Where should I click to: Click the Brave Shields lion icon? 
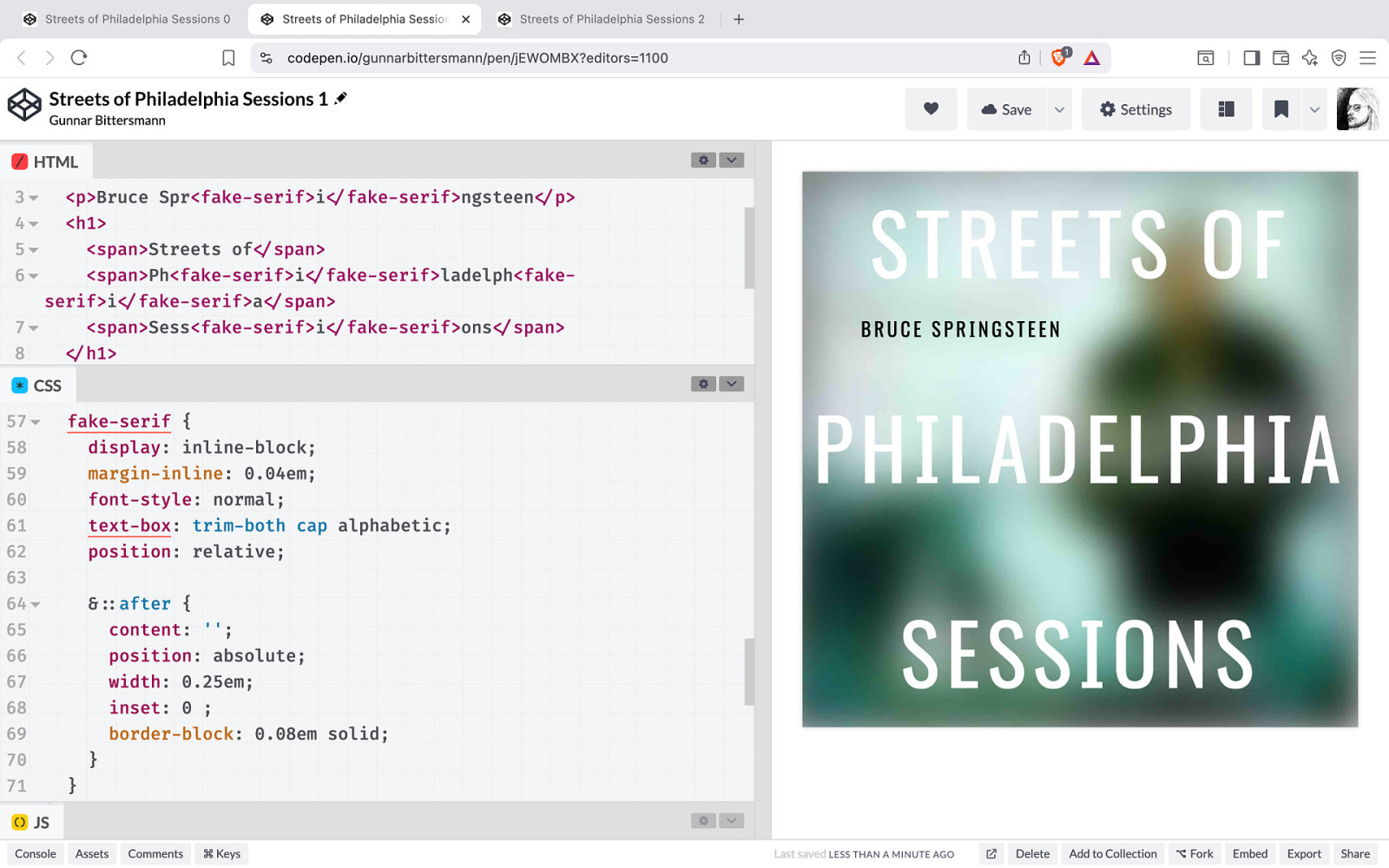pyautogui.click(x=1059, y=58)
